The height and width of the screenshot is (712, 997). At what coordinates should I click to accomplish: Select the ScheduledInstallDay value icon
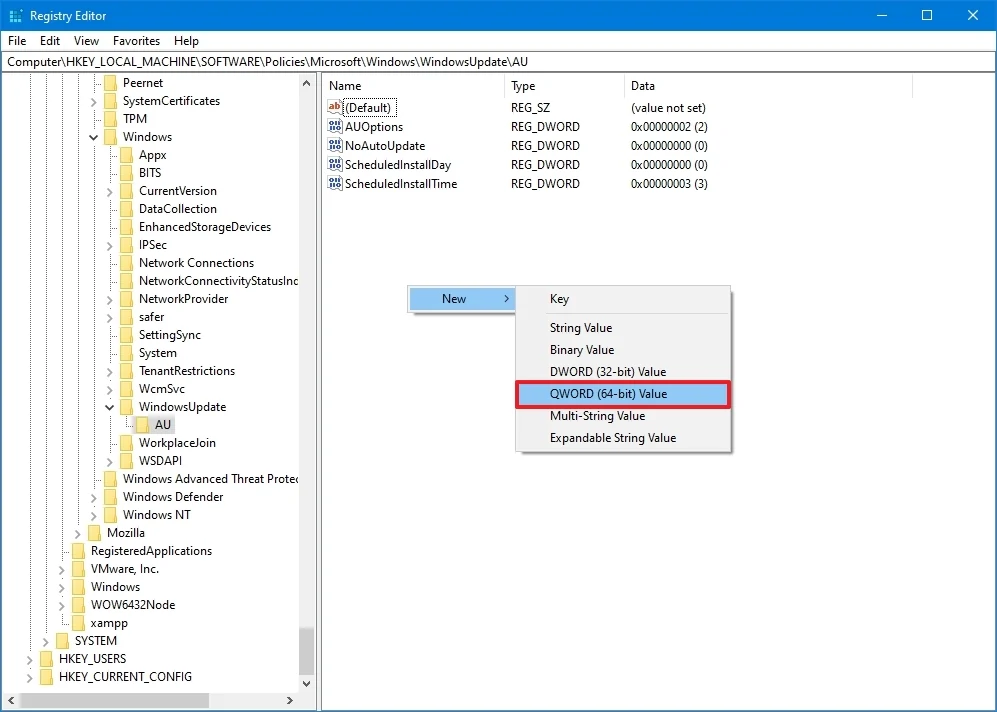(x=334, y=164)
